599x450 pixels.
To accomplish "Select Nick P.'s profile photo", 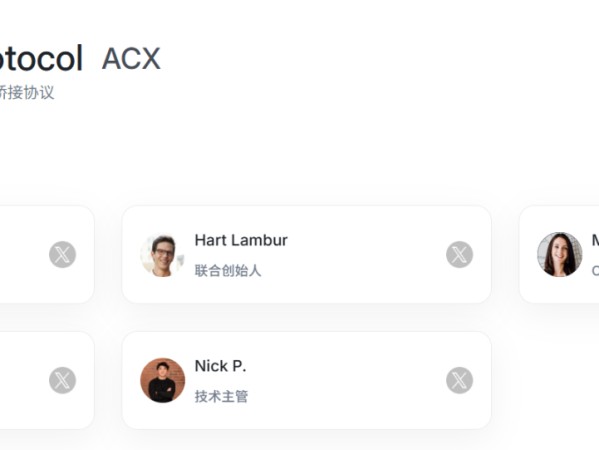I will pos(163,380).
